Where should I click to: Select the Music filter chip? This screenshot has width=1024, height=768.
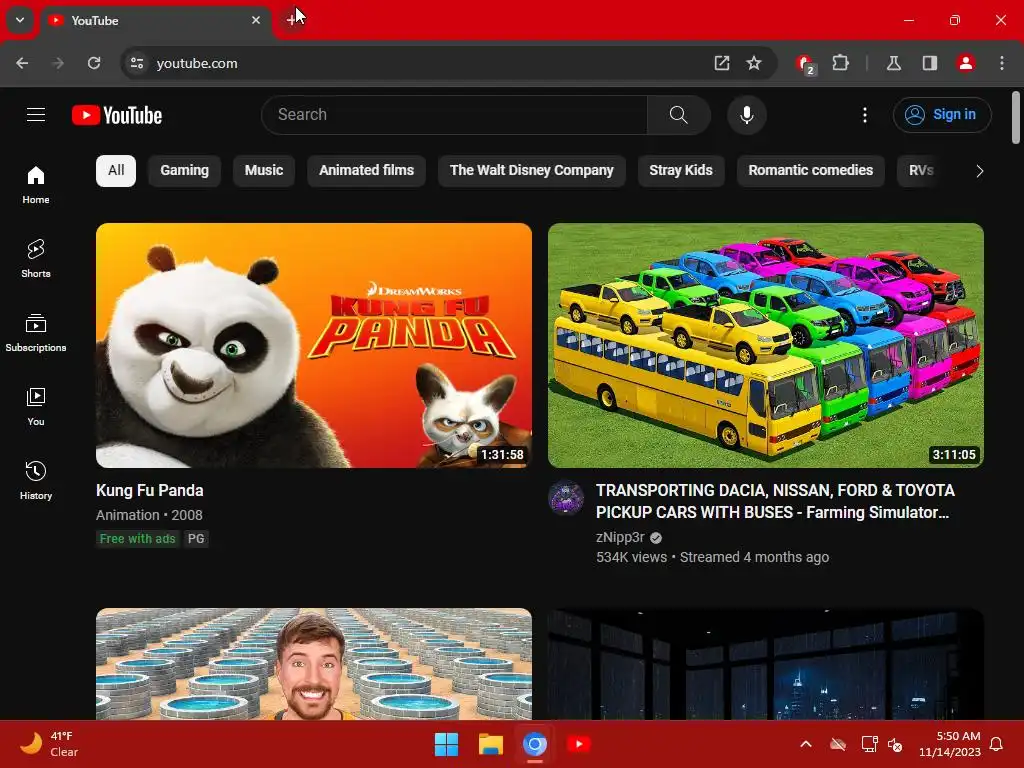coord(264,170)
